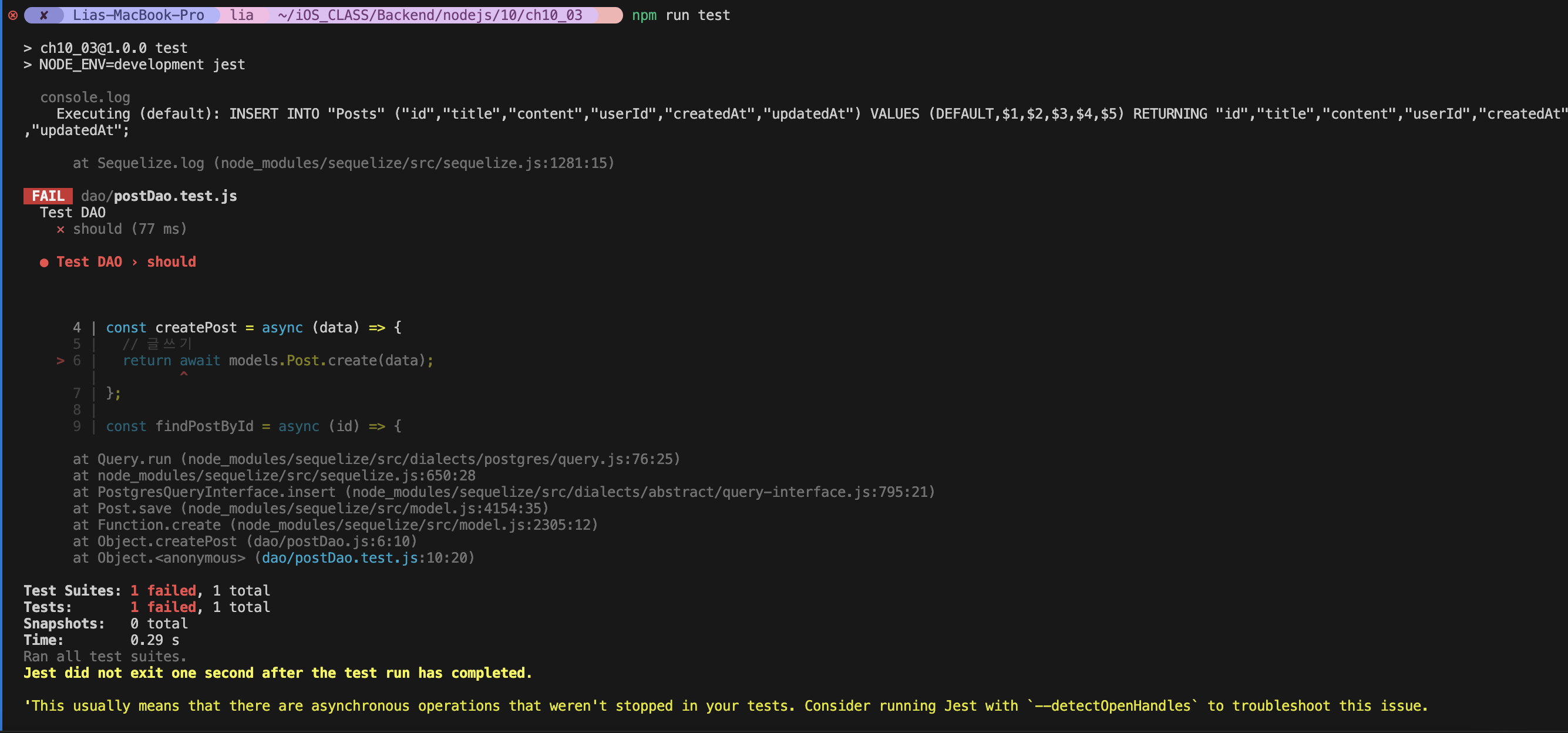Click the Lias-MacBook-Pro hostname segment

click(138, 15)
